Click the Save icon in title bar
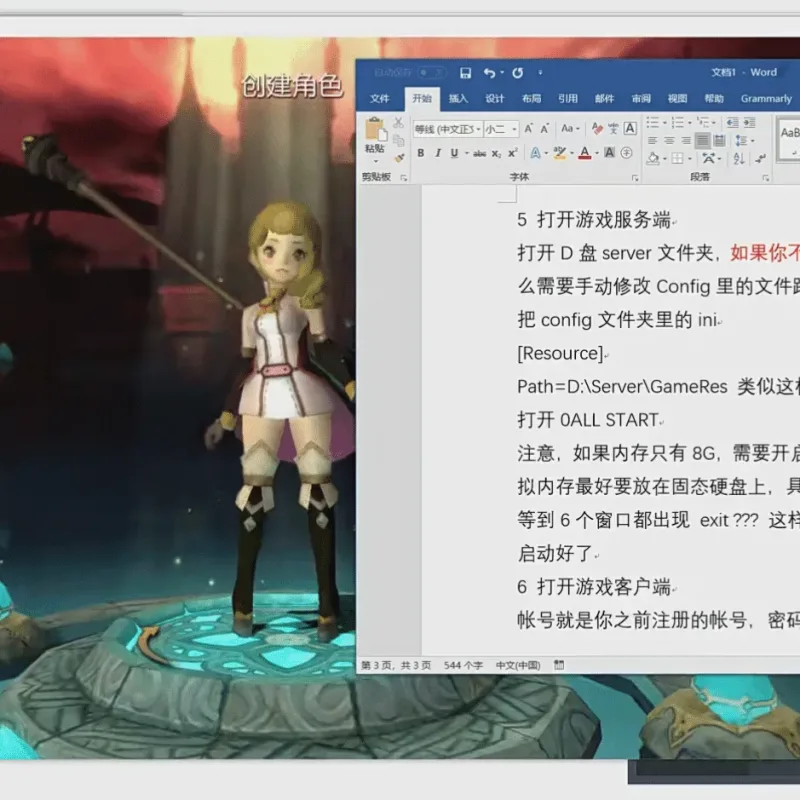Viewport: 800px width, 800px height. click(x=465, y=73)
